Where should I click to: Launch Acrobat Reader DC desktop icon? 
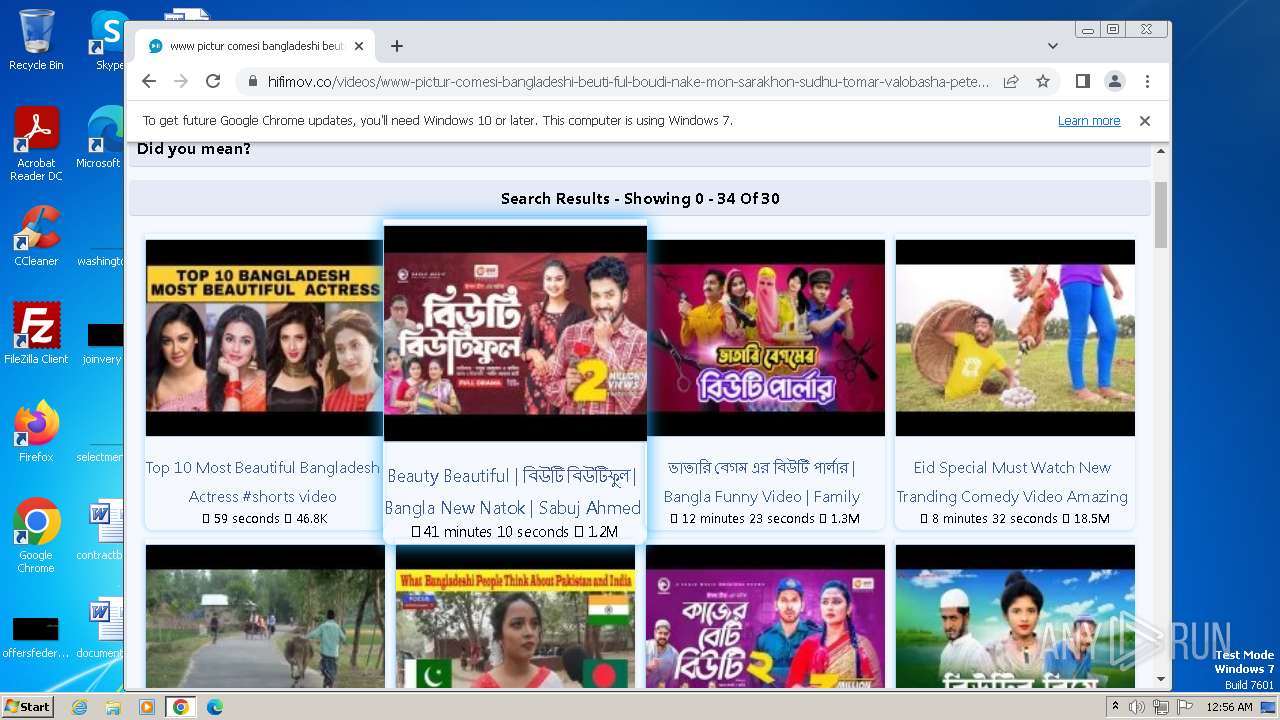[x=36, y=144]
